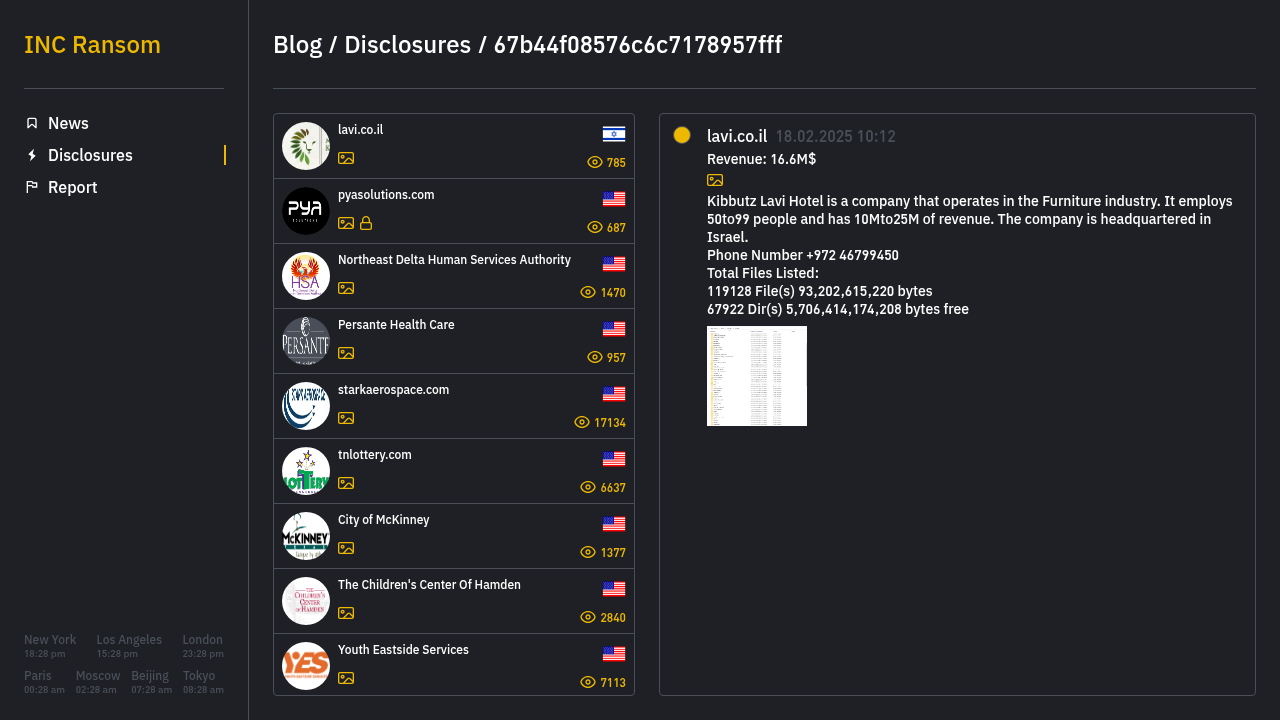Click the image icon under Children's Center Of Hamden
This screenshot has width=1280, height=720.
coord(346,613)
